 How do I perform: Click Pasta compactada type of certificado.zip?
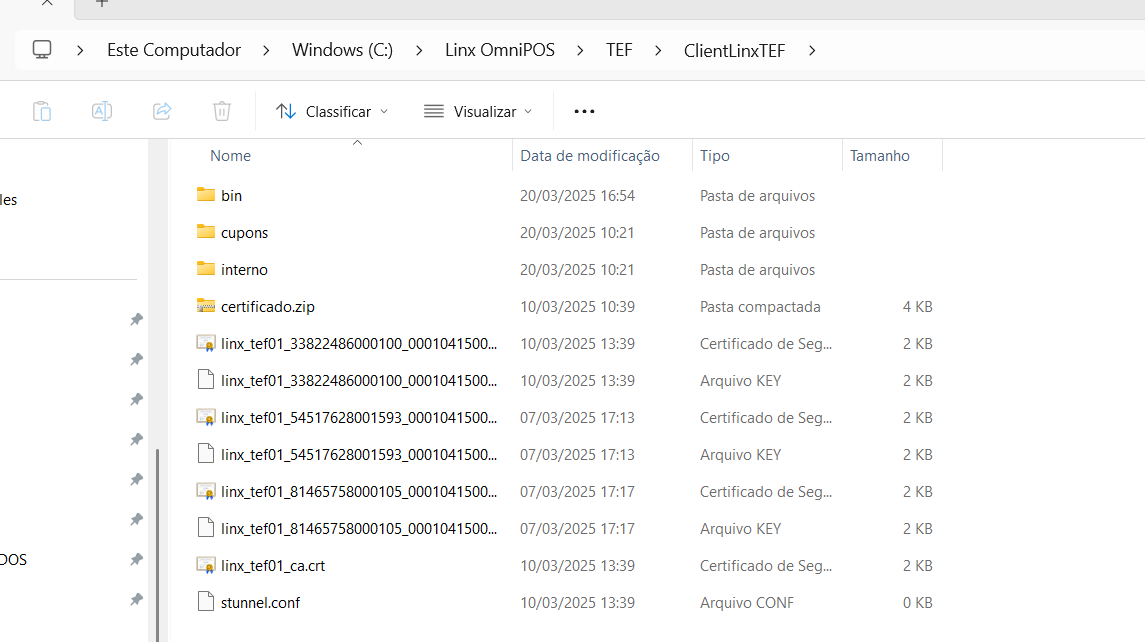(x=760, y=307)
